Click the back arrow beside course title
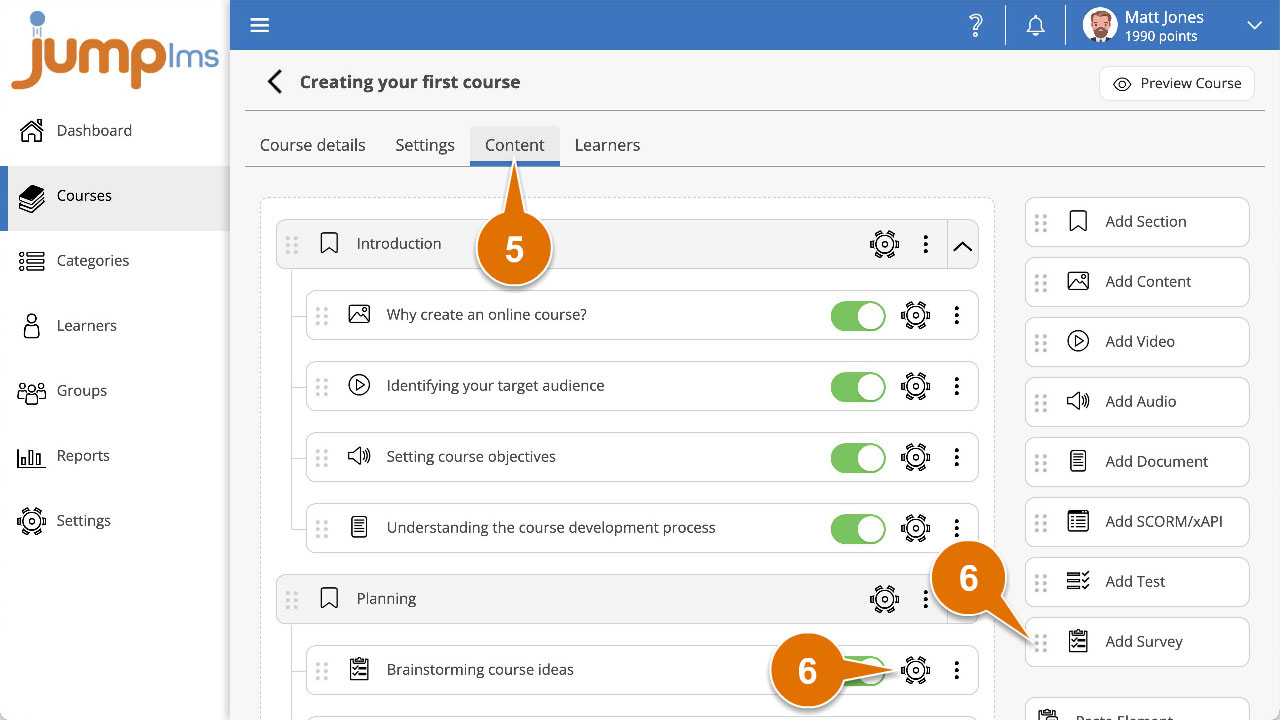 [x=275, y=82]
